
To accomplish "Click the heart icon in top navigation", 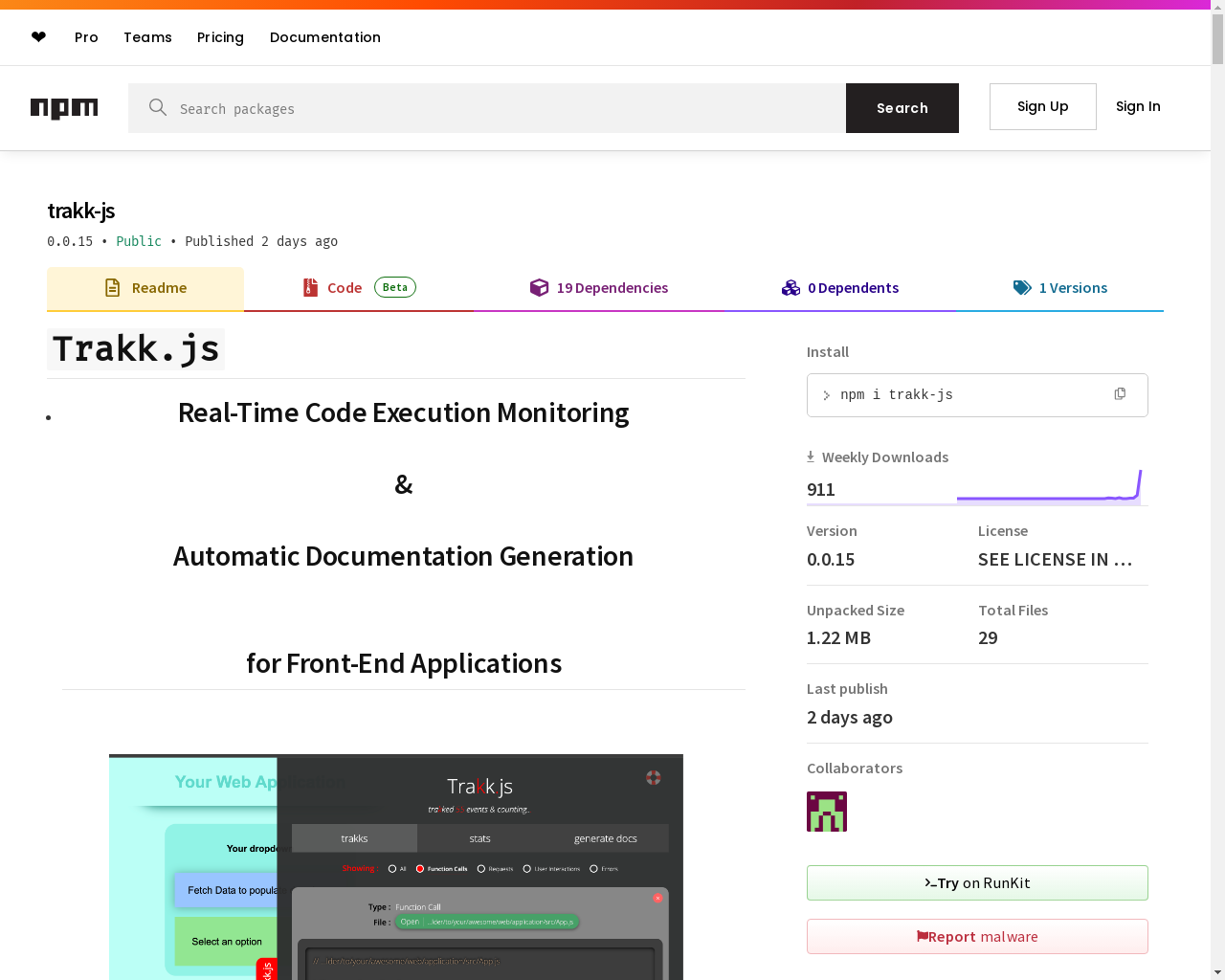I will click(x=38, y=36).
